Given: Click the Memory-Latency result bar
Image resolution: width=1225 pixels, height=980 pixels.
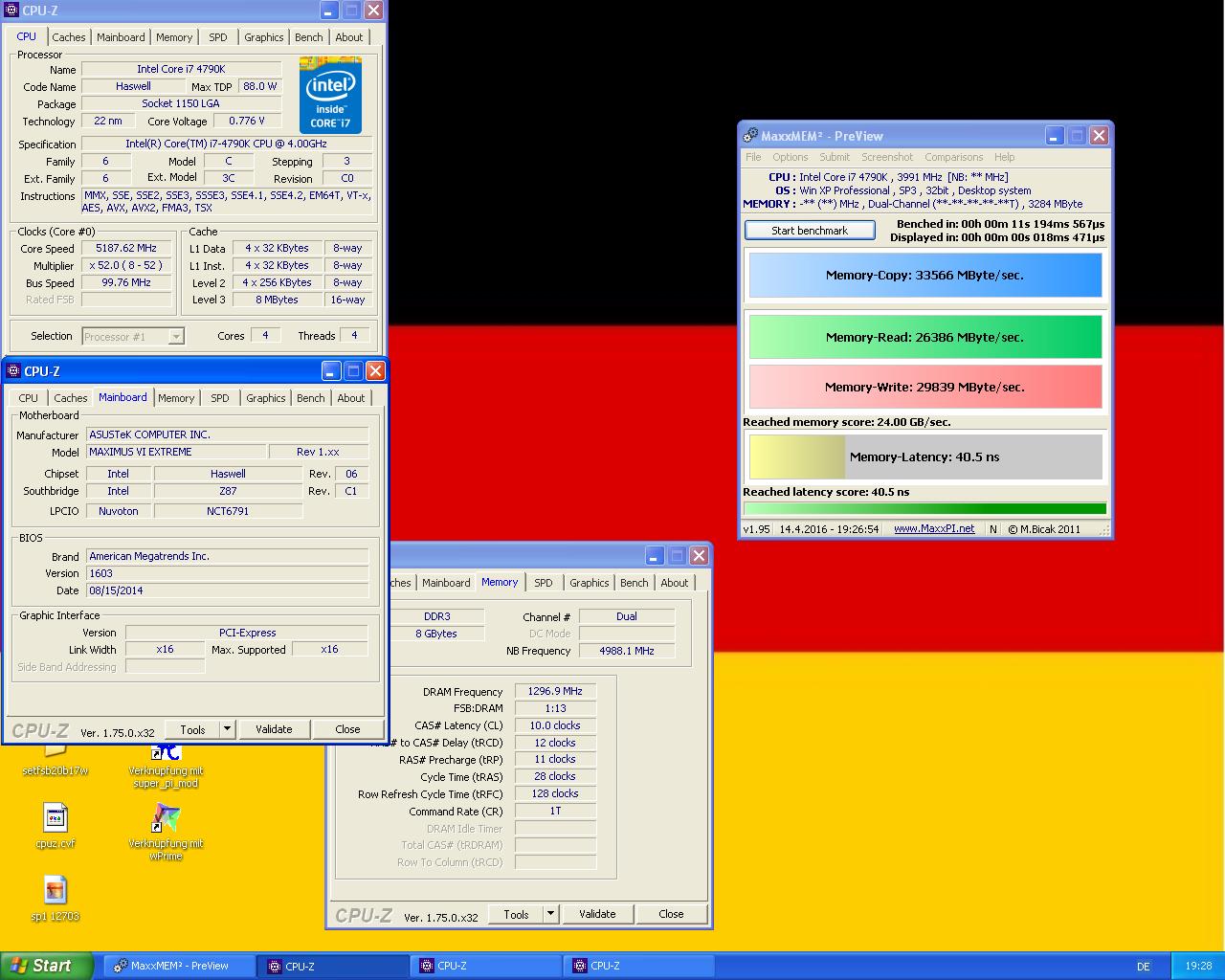Looking at the screenshot, I should (x=924, y=457).
